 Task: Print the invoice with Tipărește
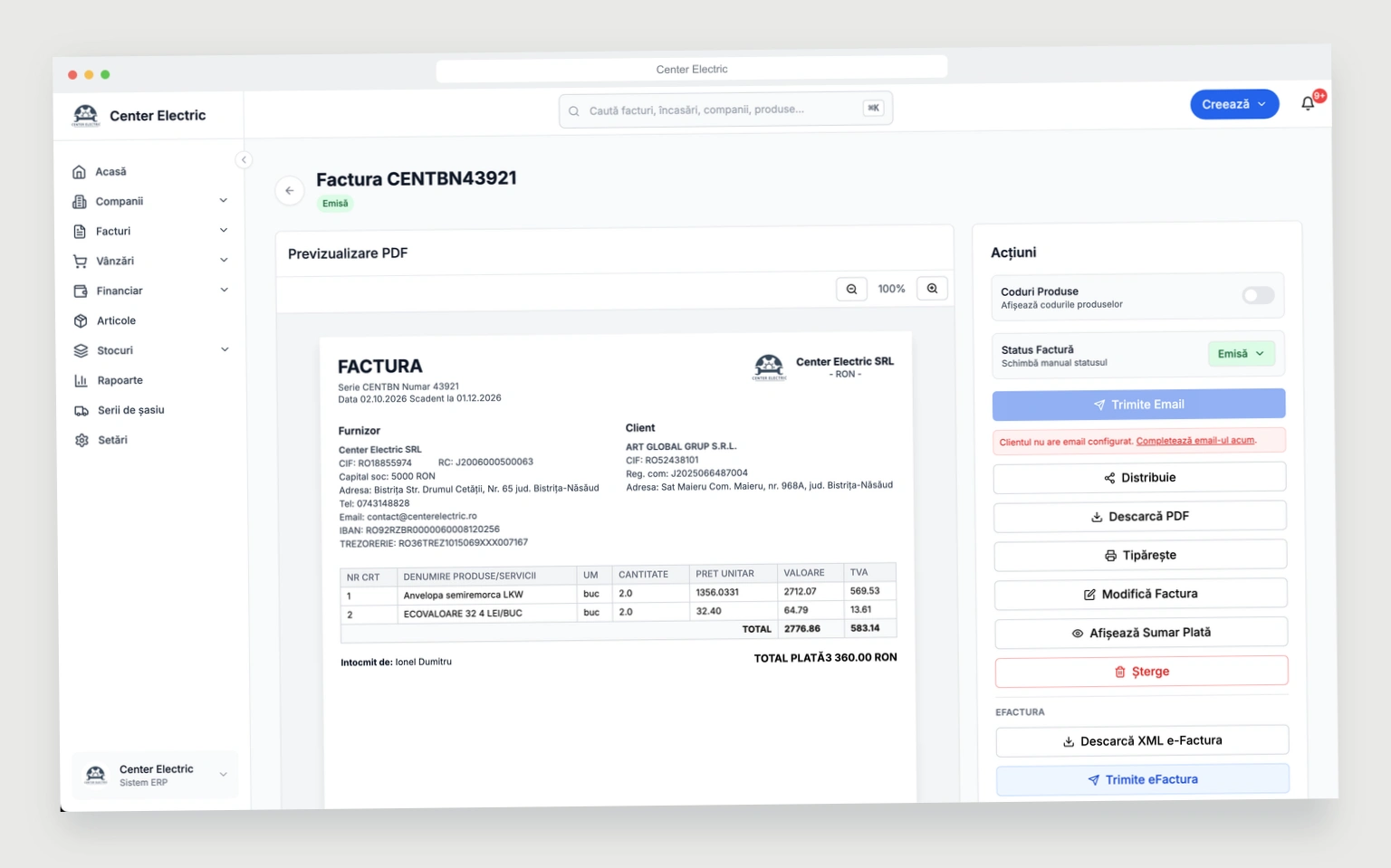(x=1140, y=555)
